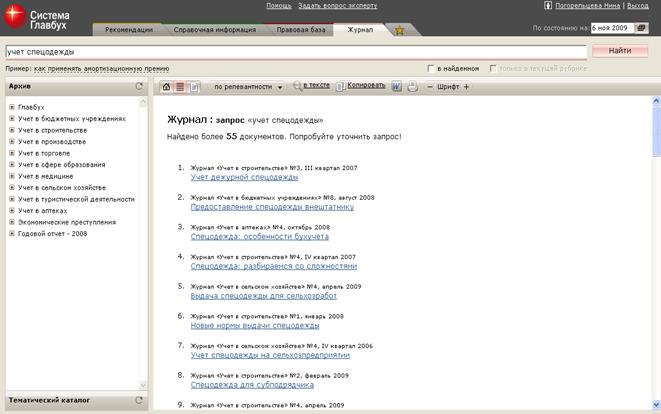Export results to Word
The height and width of the screenshot is (414, 661).
click(396, 86)
